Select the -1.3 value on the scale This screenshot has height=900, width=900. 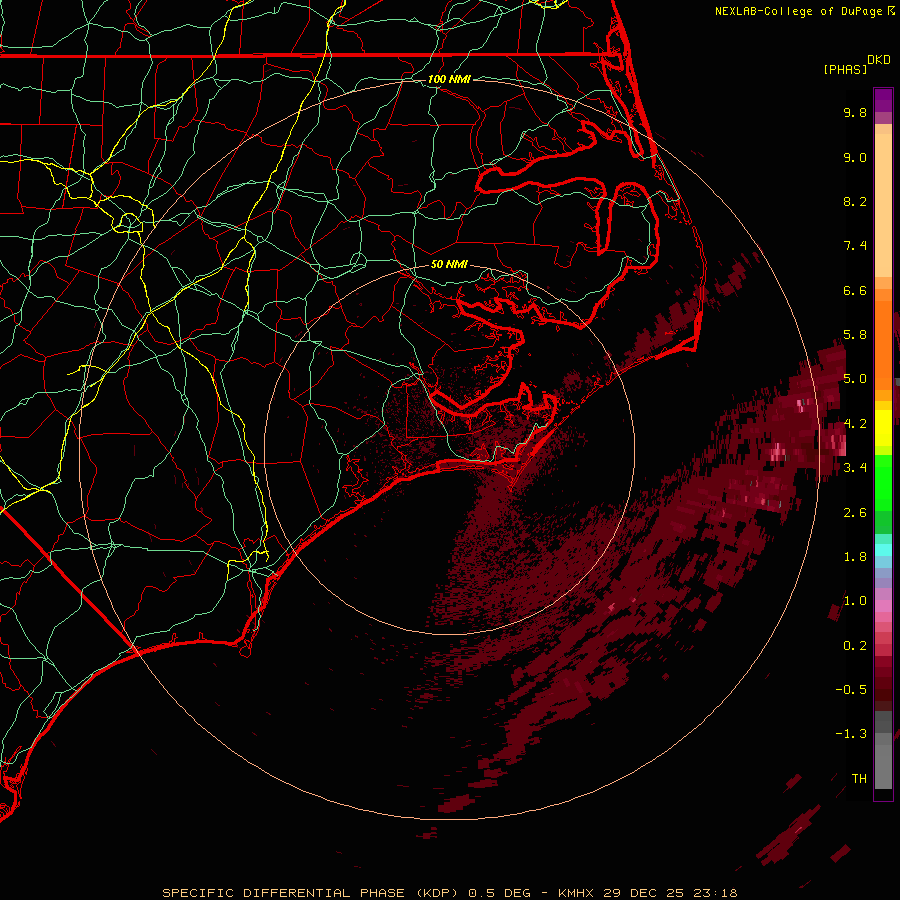point(851,734)
